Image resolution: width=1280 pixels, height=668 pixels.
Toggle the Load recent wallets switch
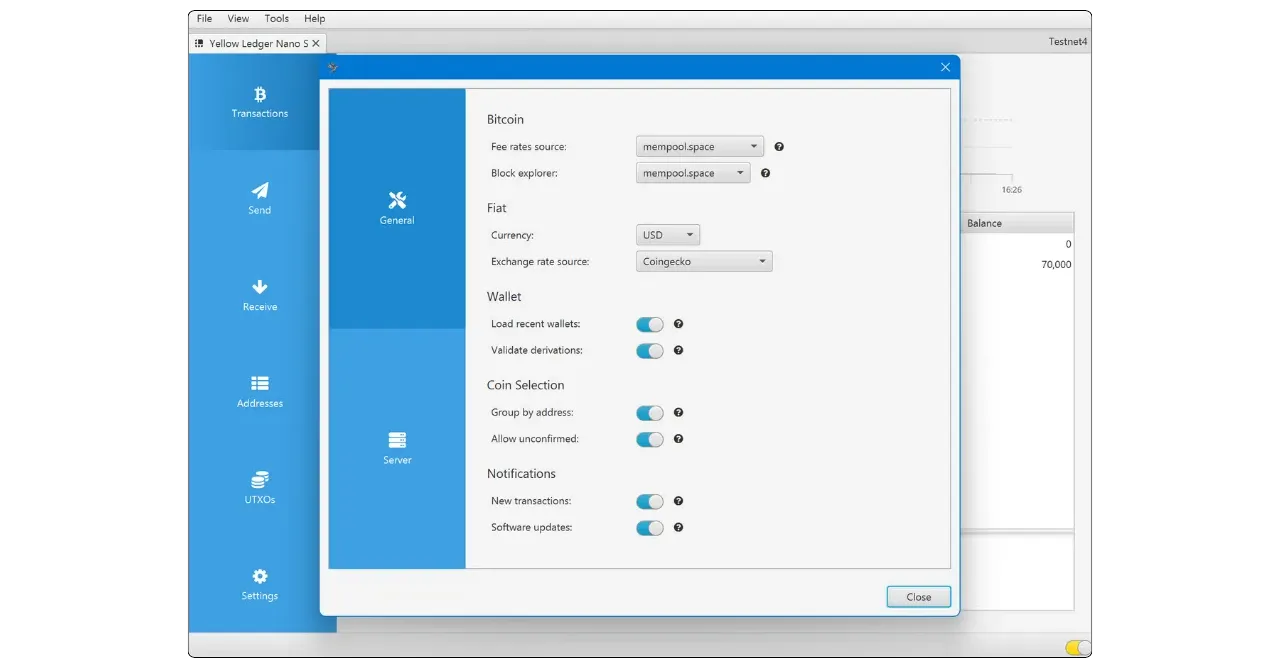650,325
